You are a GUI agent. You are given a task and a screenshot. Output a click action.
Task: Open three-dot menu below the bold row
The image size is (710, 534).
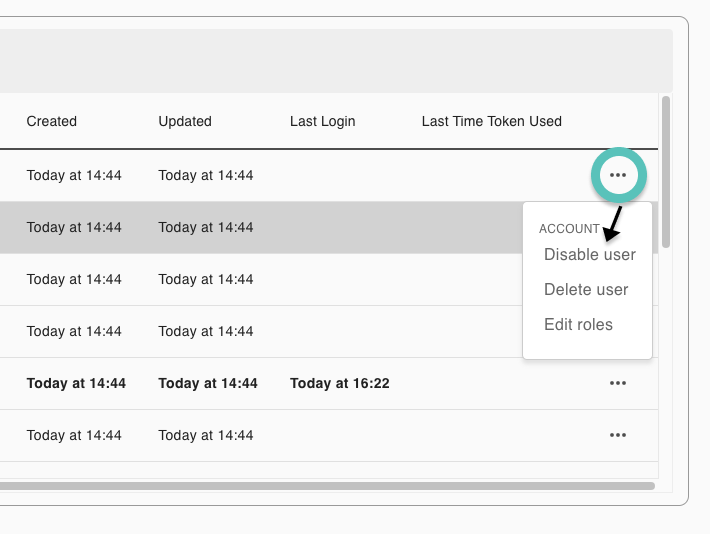click(x=618, y=435)
